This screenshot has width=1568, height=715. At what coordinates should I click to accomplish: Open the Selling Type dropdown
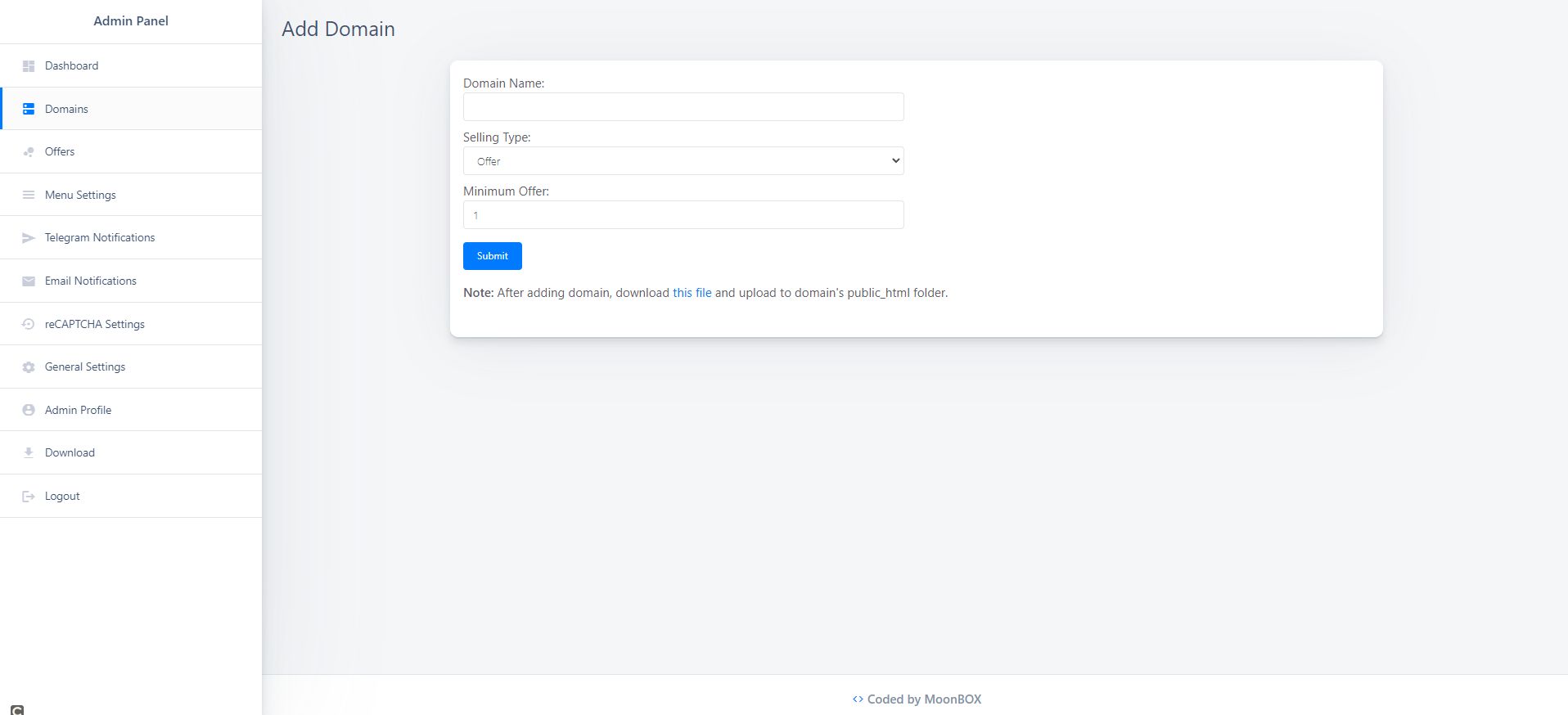click(683, 161)
